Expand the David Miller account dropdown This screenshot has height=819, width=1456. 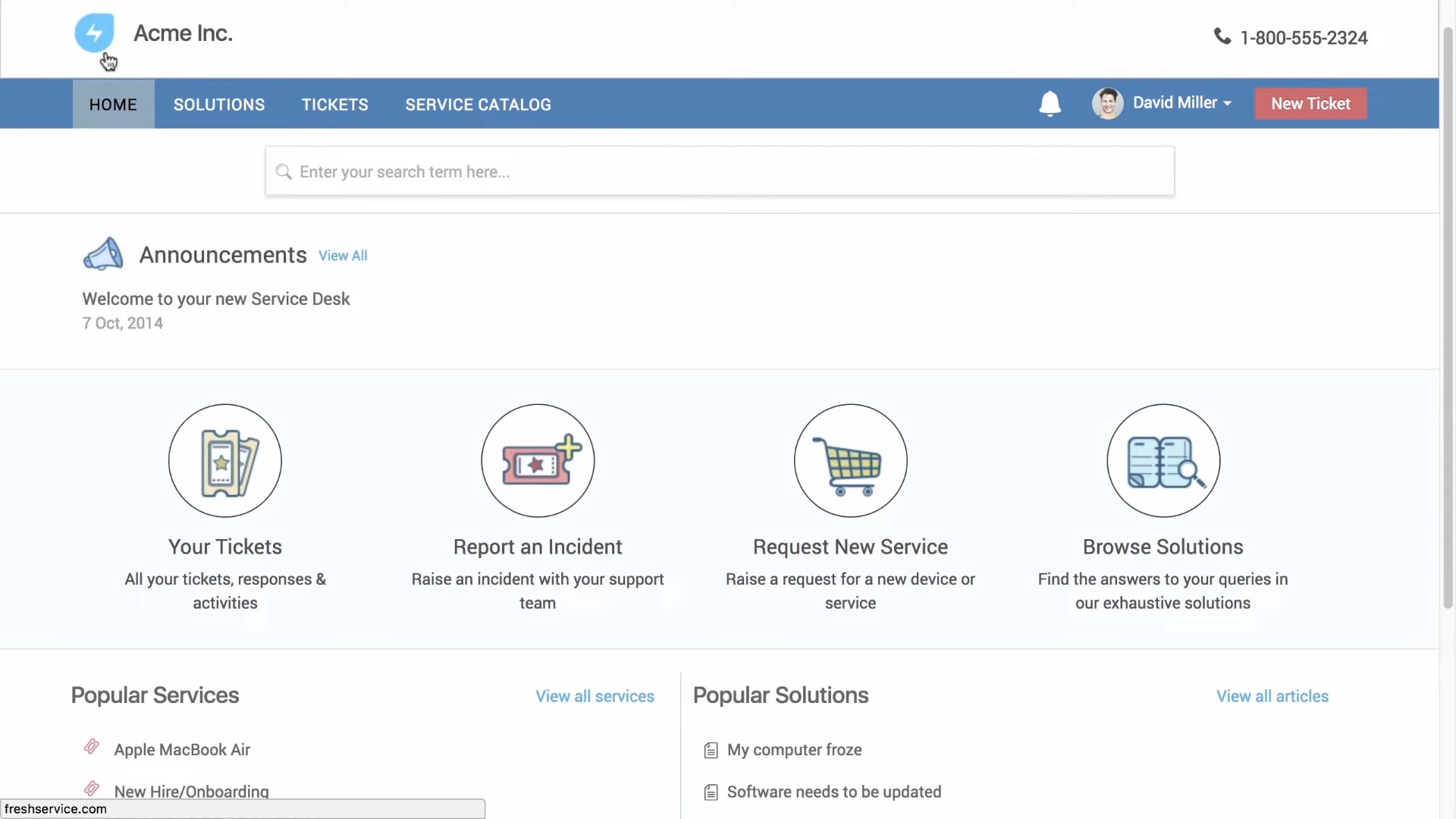1227,103
